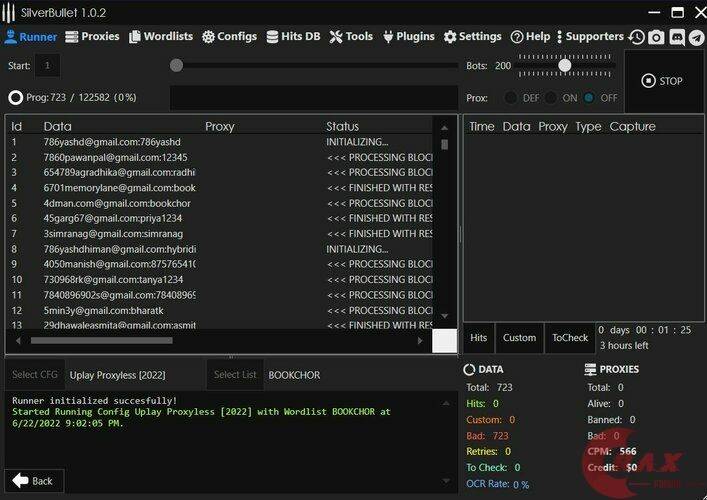This screenshot has width=707, height=500.
Task: Click the log panel scroll down arrow
Action: pyautogui.click(x=445, y=481)
